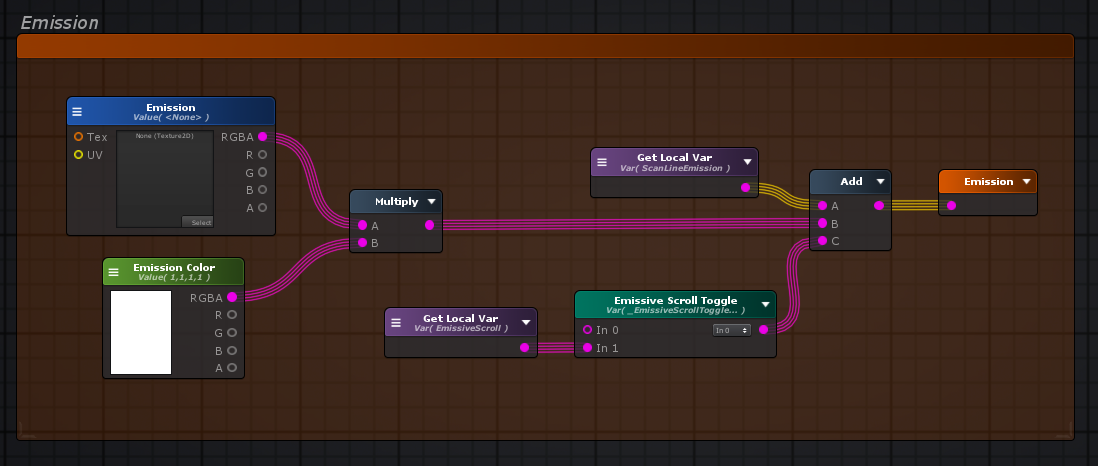Select the orange Emission output node title

pyautogui.click(x=989, y=181)
